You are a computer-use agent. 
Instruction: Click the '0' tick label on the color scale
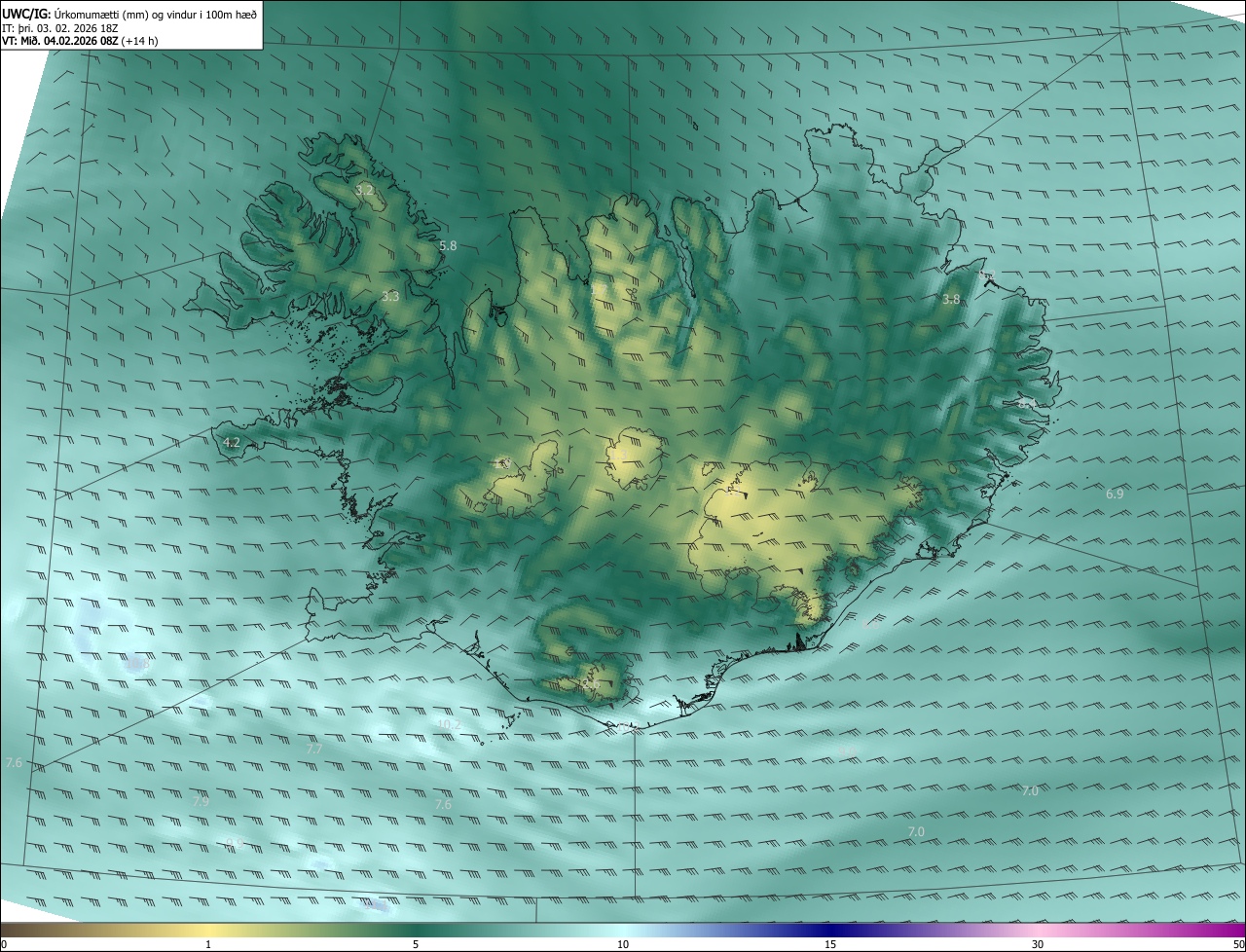coord(4,944)
